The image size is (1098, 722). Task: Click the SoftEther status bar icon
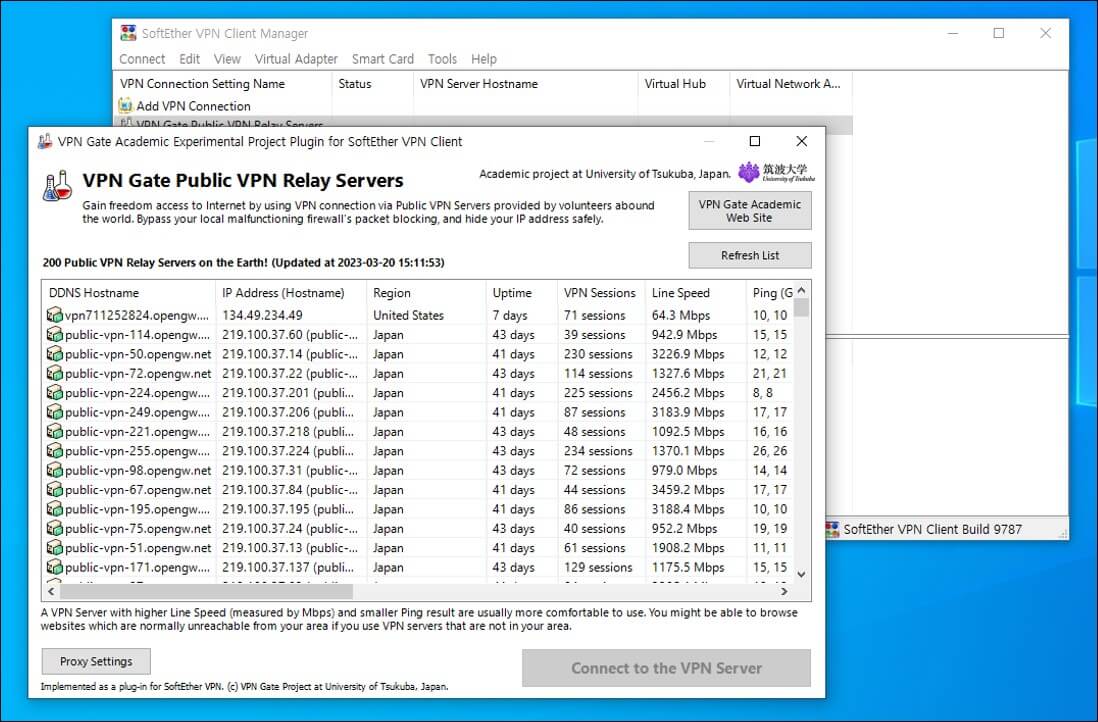point(832,529)
